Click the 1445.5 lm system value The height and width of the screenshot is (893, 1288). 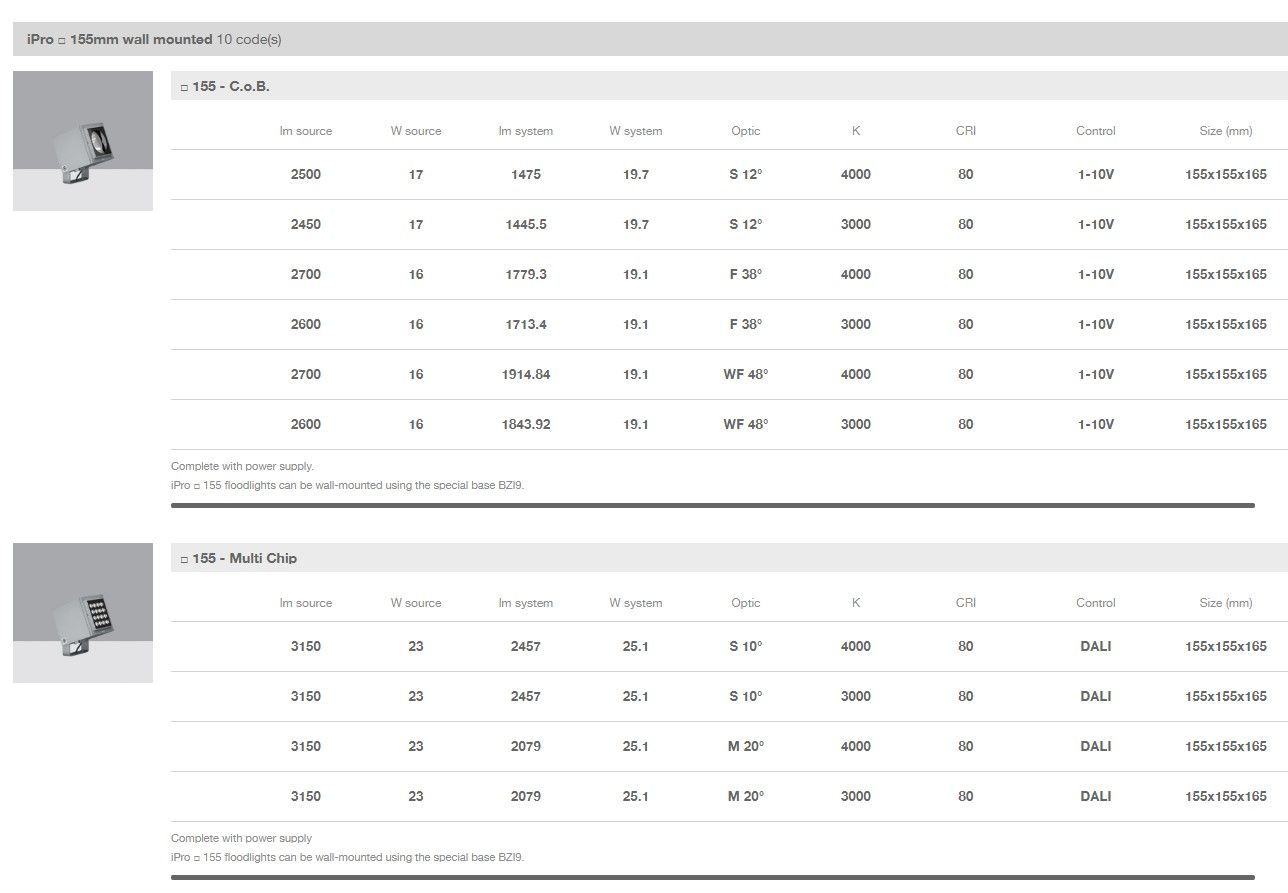[x=526, y=224]
